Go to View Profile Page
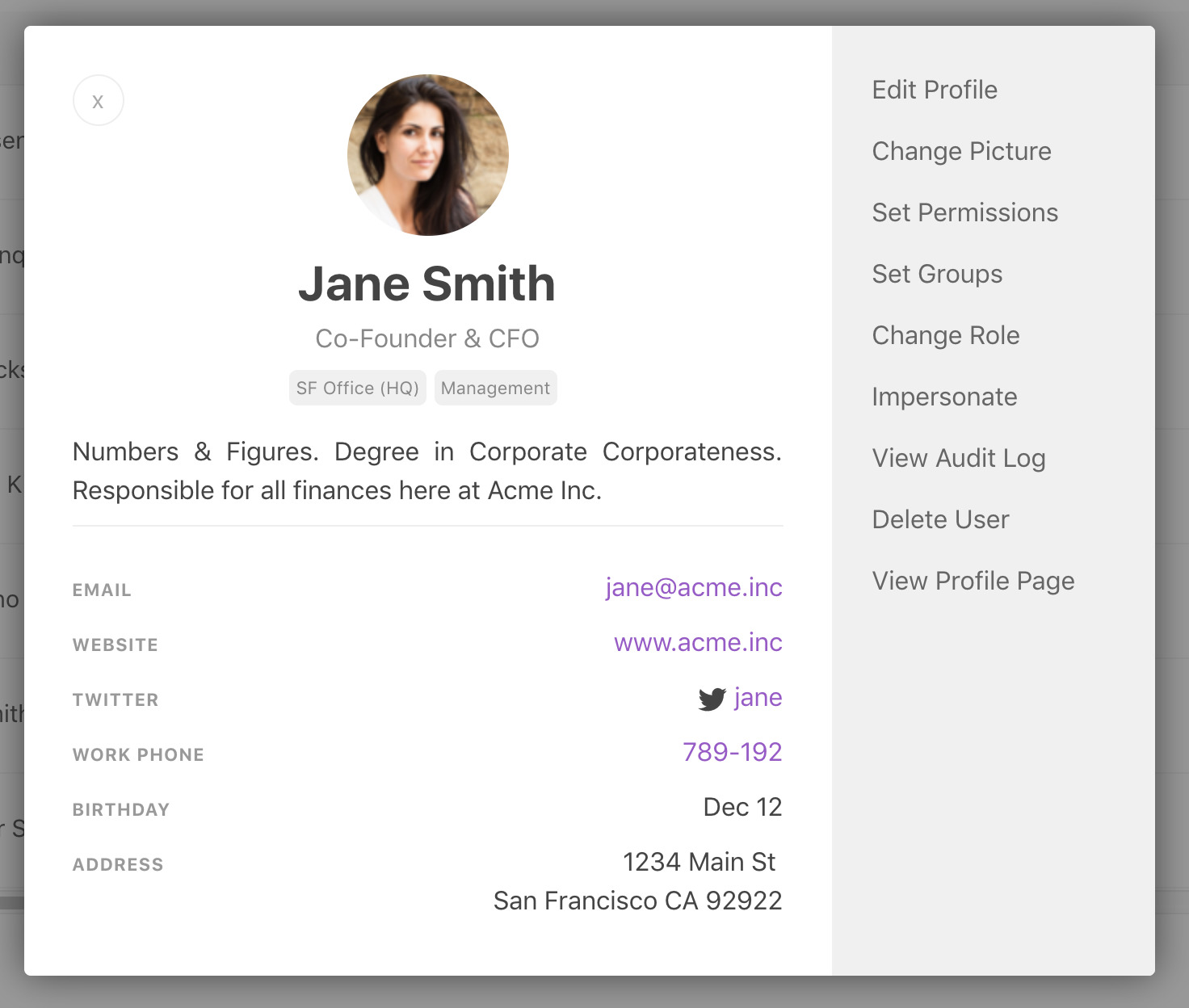Image resolution: width=1189 pixels, height=1008 pixels. tap(973, 581)
